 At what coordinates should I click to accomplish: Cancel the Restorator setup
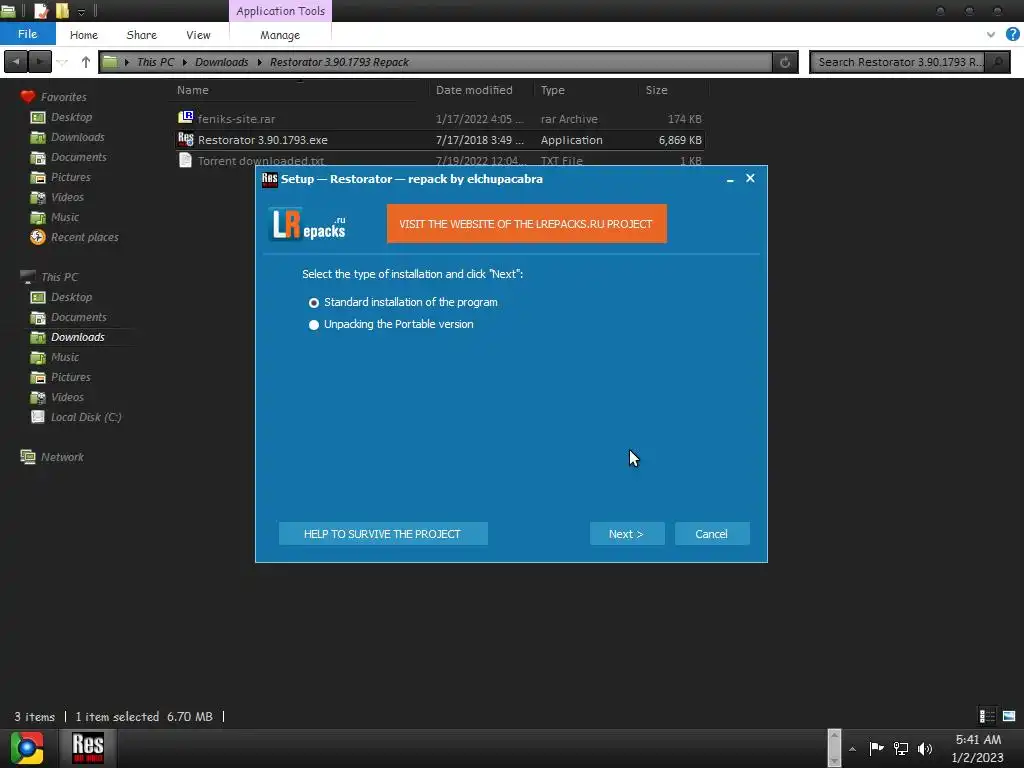coord(712,534)
